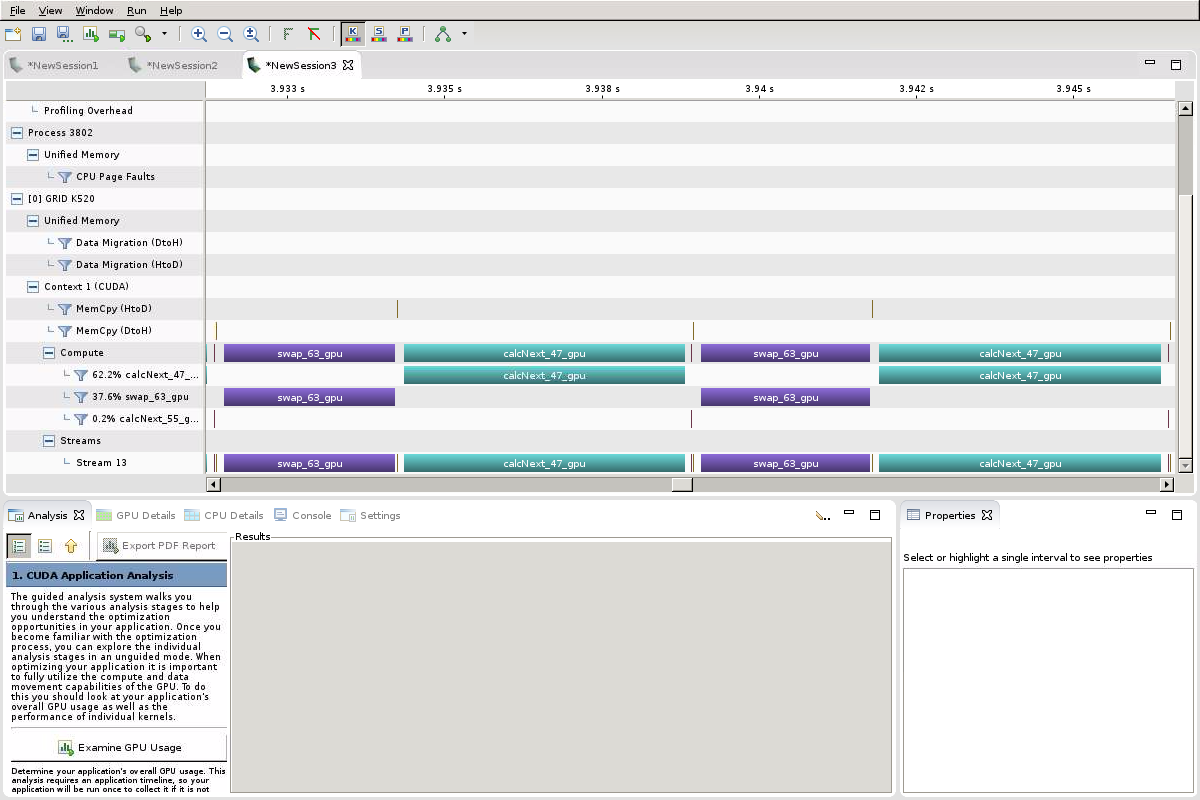Zoom in on the timeline
Screen dimensions: 1200x800
click(199, 34)
